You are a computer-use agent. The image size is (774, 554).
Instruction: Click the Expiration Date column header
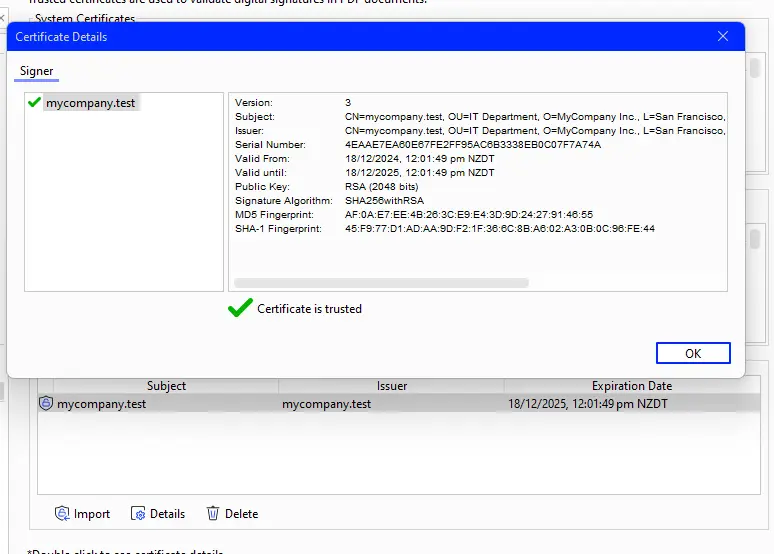tap(632, 386)
